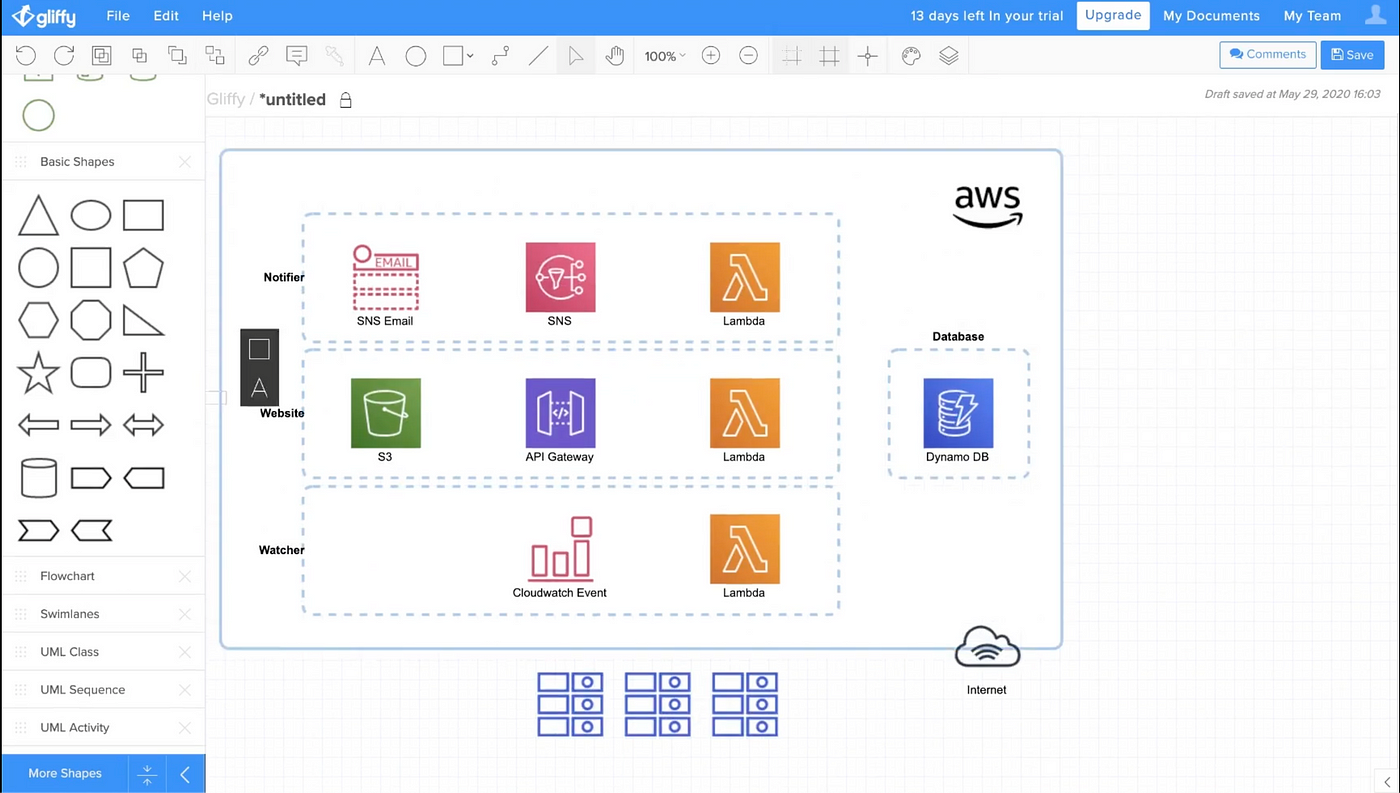Open the My Team menu
Viewport: 1400px width, 793px height.
point(1312,16)
